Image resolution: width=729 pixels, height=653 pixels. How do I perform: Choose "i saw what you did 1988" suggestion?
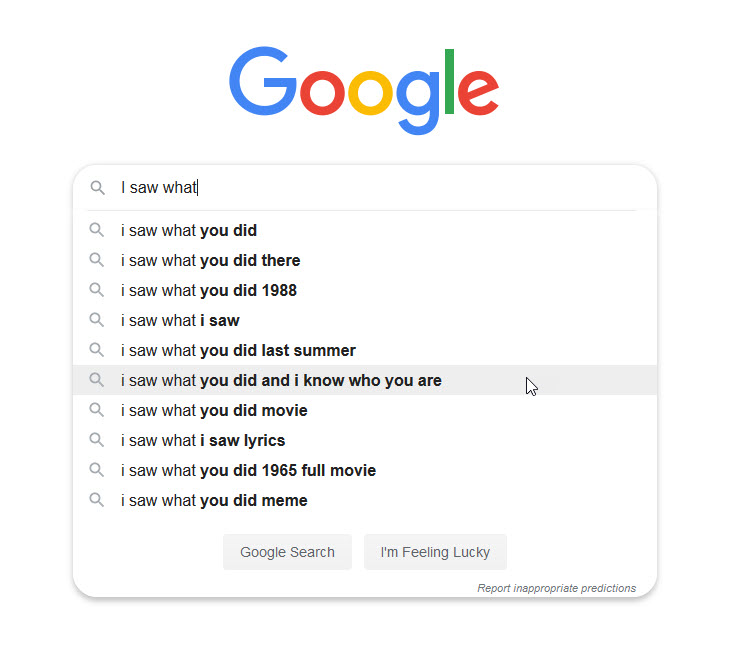[x=209, y=290]
